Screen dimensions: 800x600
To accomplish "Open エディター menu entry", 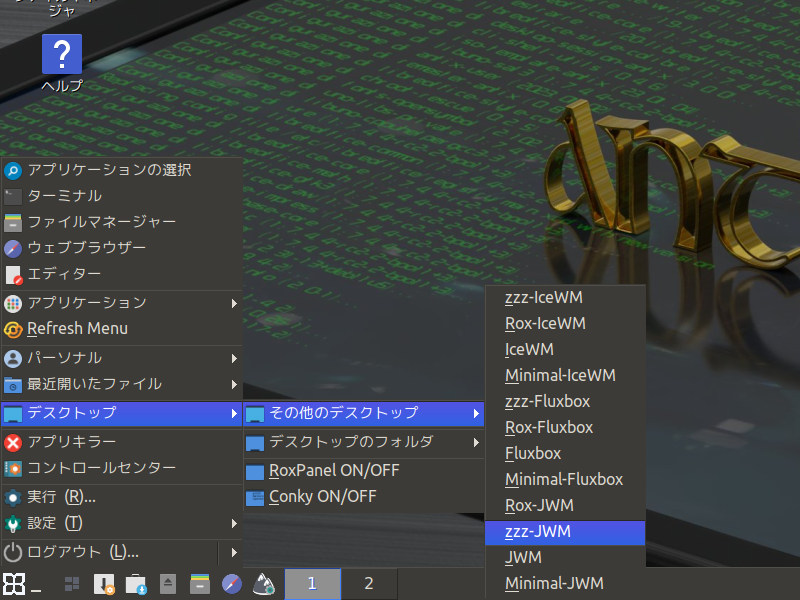I will 121,274.
